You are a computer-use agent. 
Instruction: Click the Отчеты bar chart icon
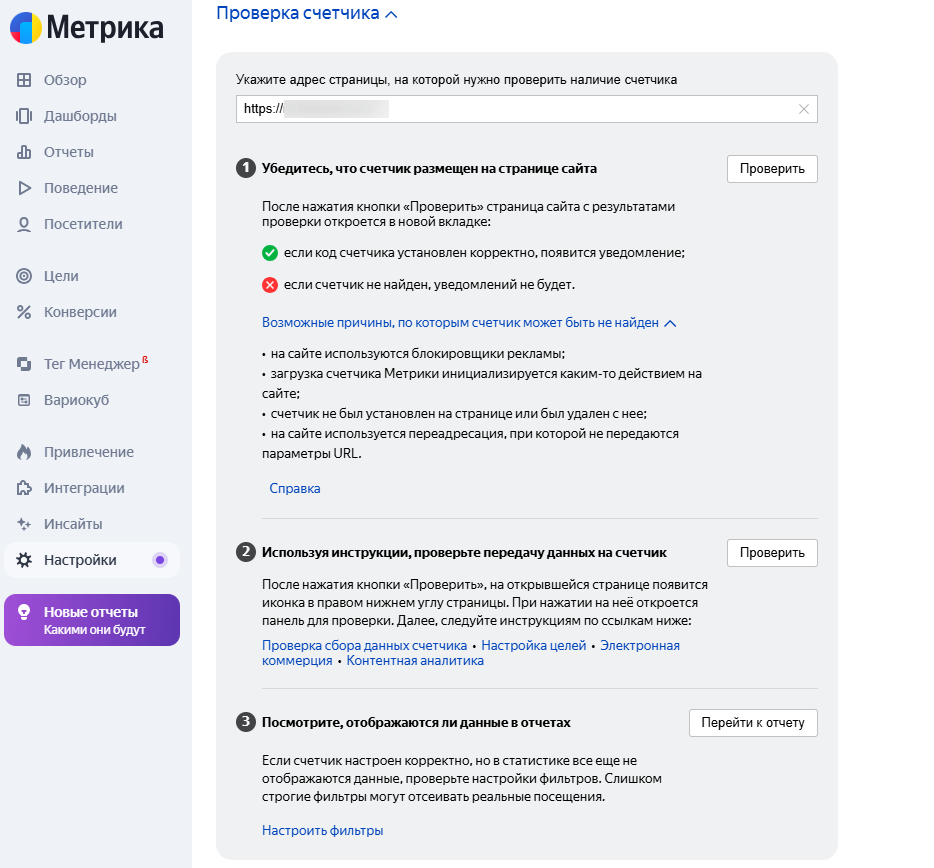[24, 152]
